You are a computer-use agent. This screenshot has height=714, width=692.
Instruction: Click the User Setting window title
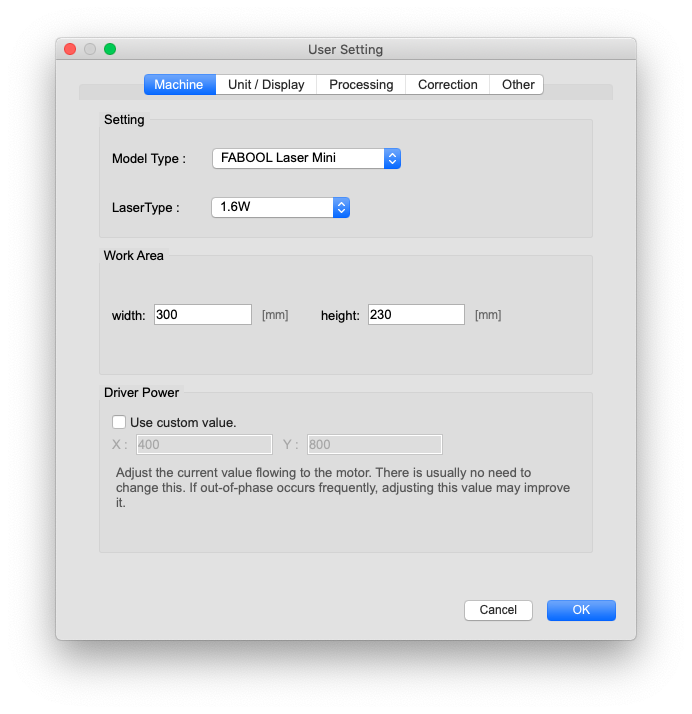point(346,50)
